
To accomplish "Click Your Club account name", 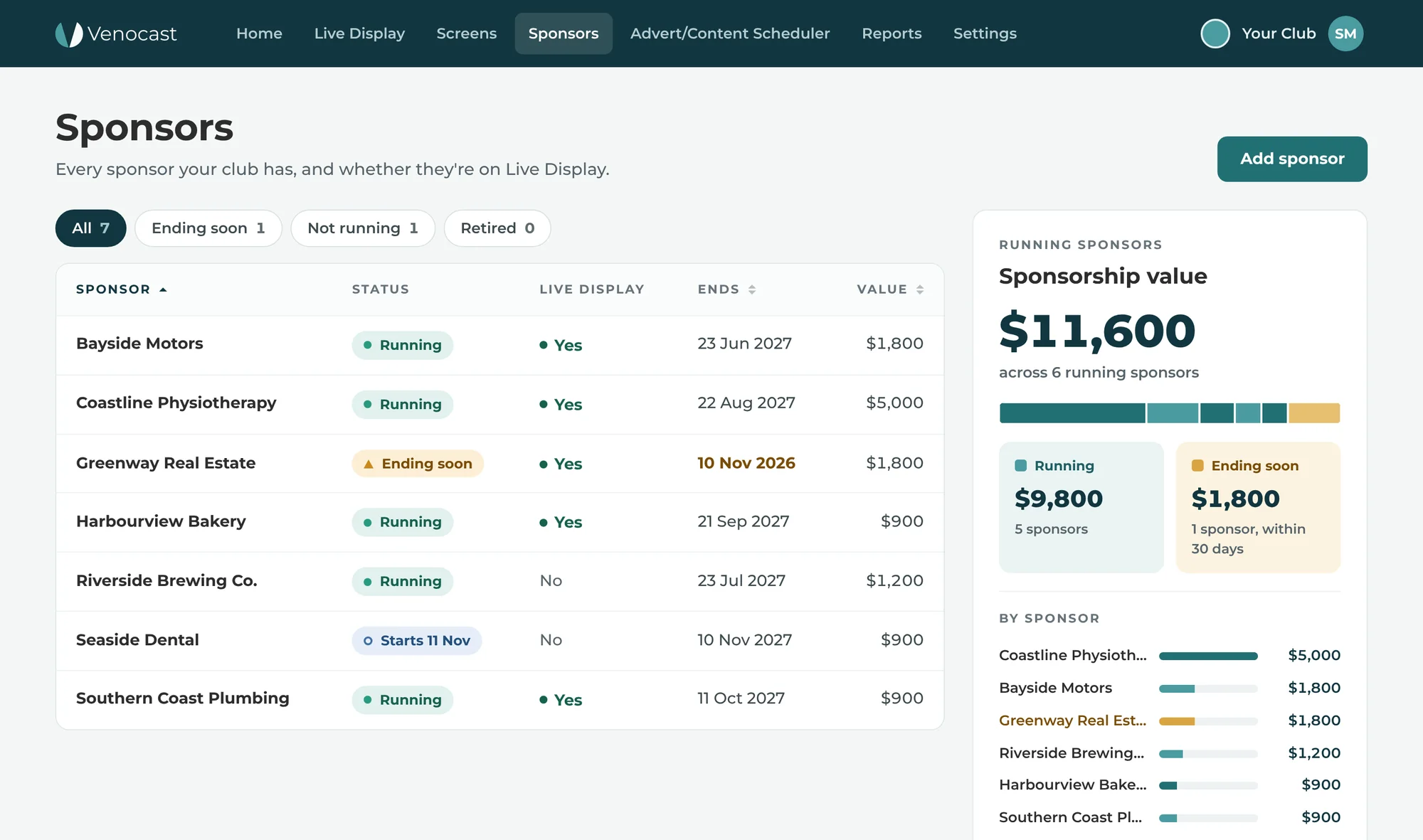I will [x=1279, y=33].
